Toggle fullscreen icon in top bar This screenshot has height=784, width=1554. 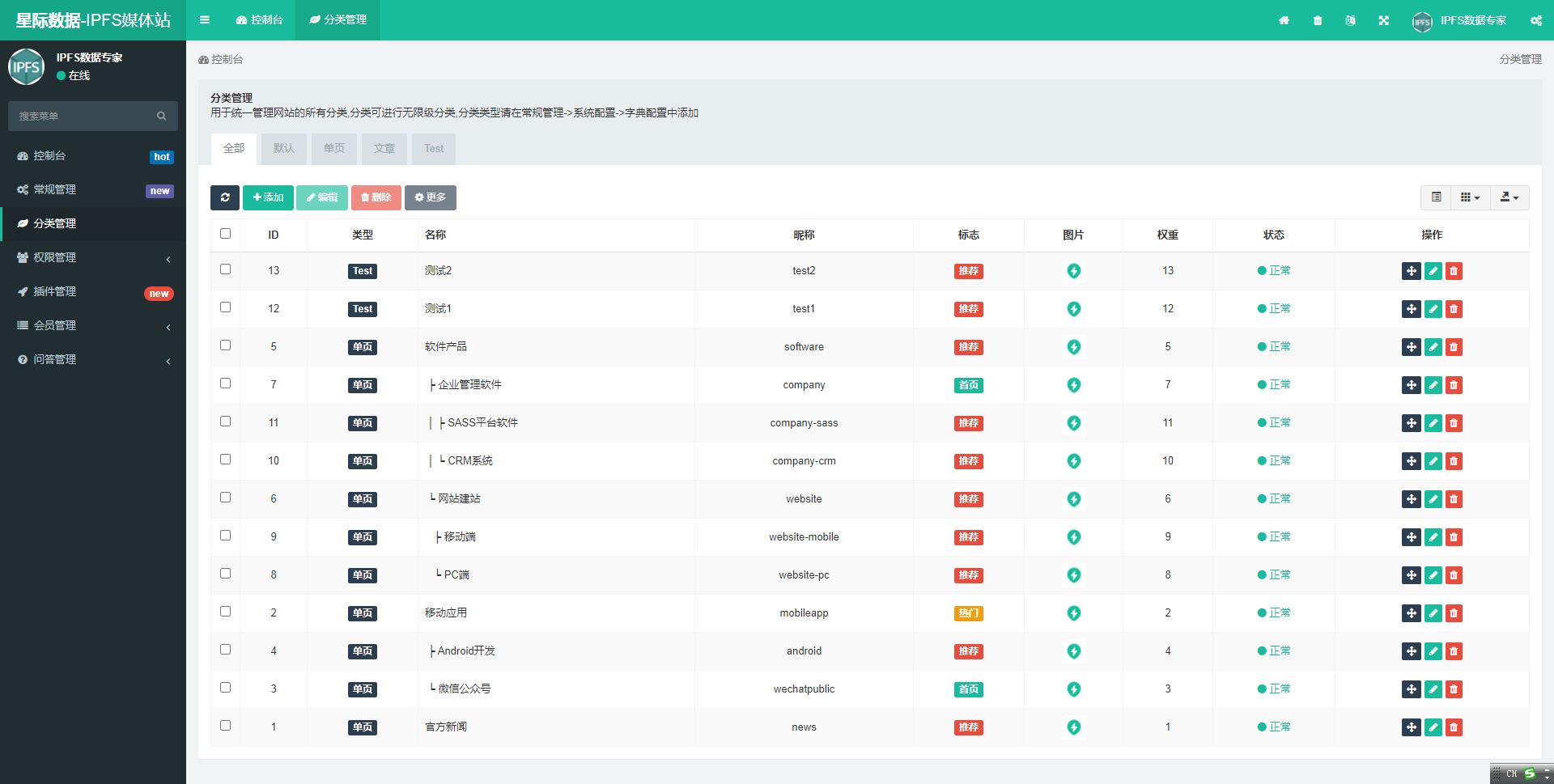[x=1384, y=20]
